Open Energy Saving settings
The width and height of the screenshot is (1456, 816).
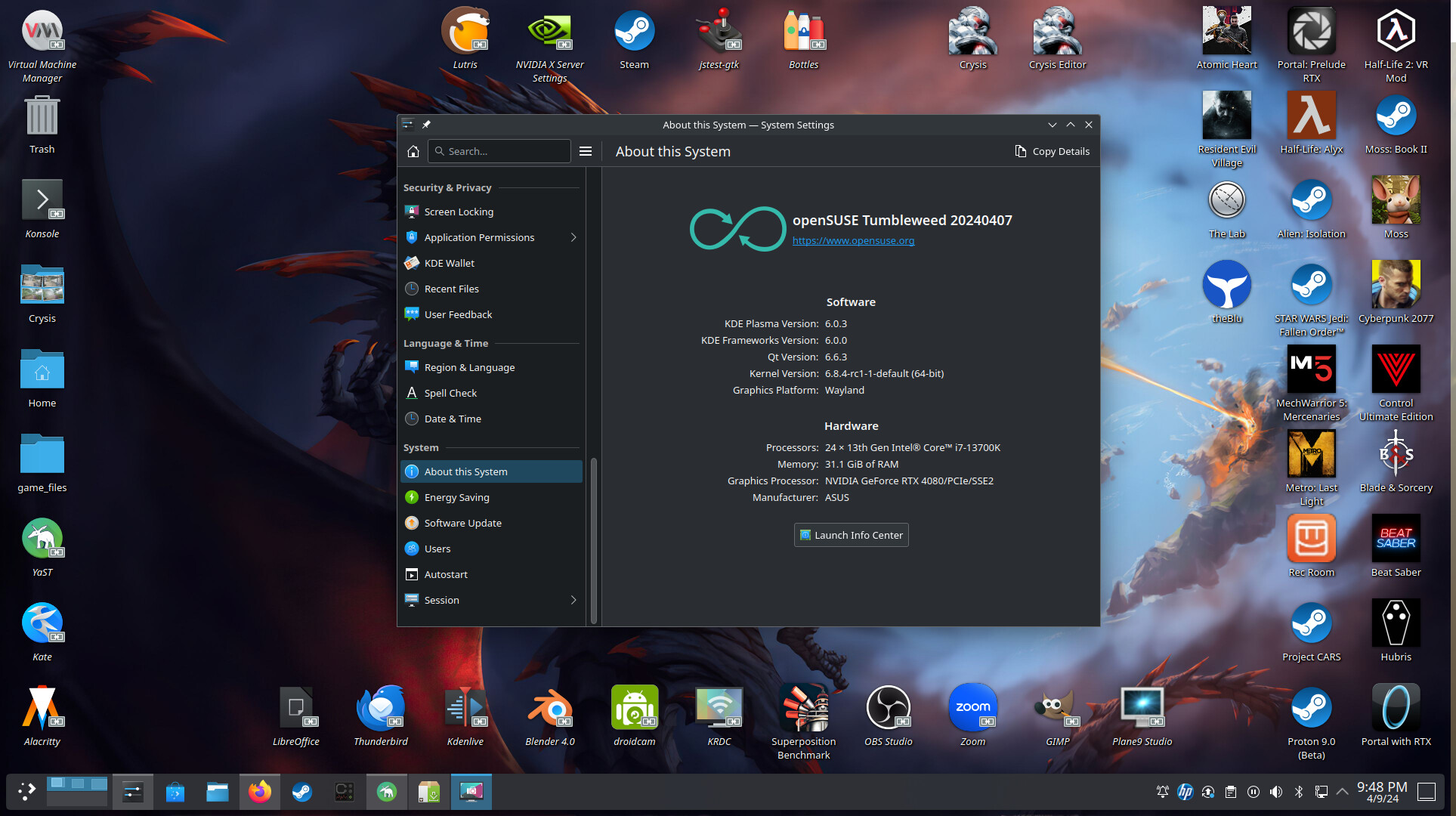456,497
